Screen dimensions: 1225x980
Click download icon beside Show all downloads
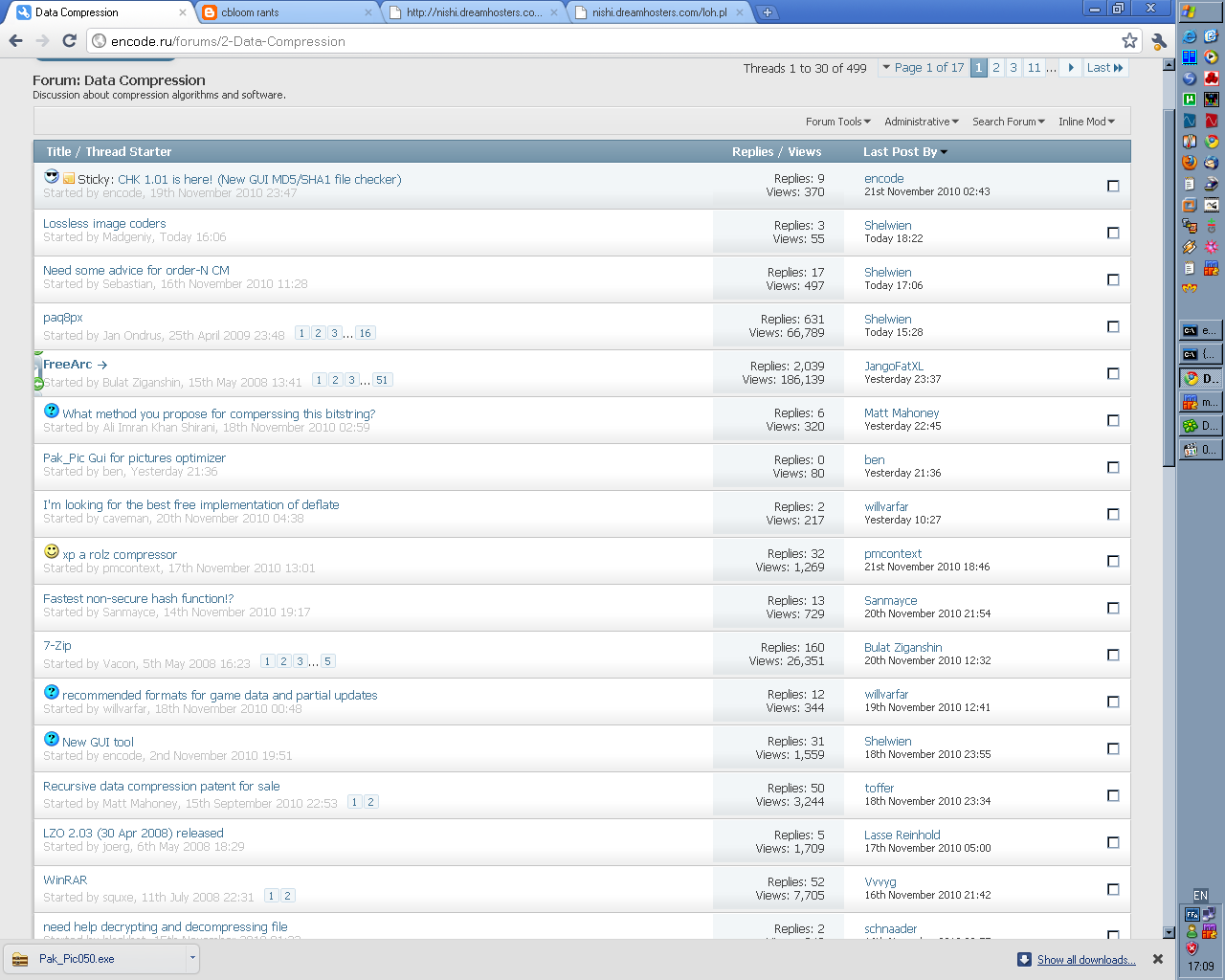(x=1024, y=960)
